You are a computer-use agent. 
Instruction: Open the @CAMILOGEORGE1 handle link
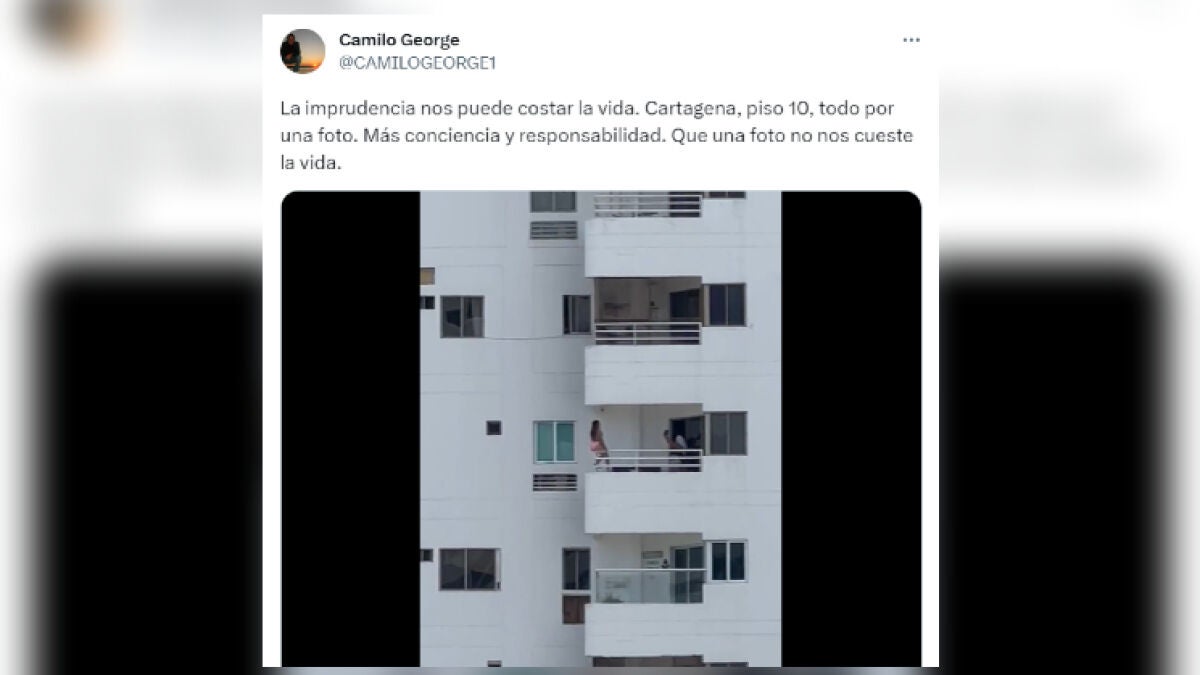point(418,63)
